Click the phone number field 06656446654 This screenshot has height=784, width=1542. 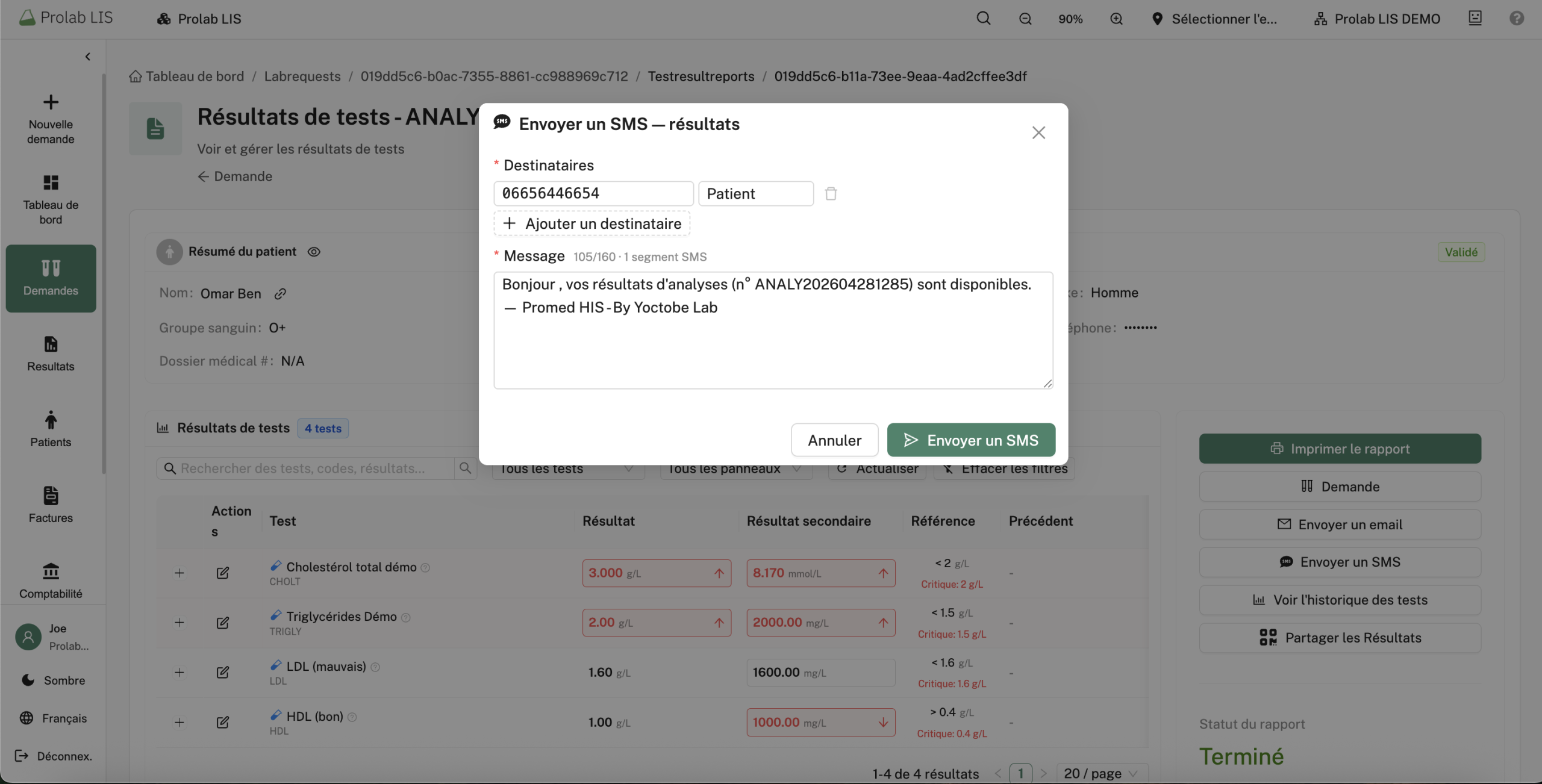[x=593, y=193]
